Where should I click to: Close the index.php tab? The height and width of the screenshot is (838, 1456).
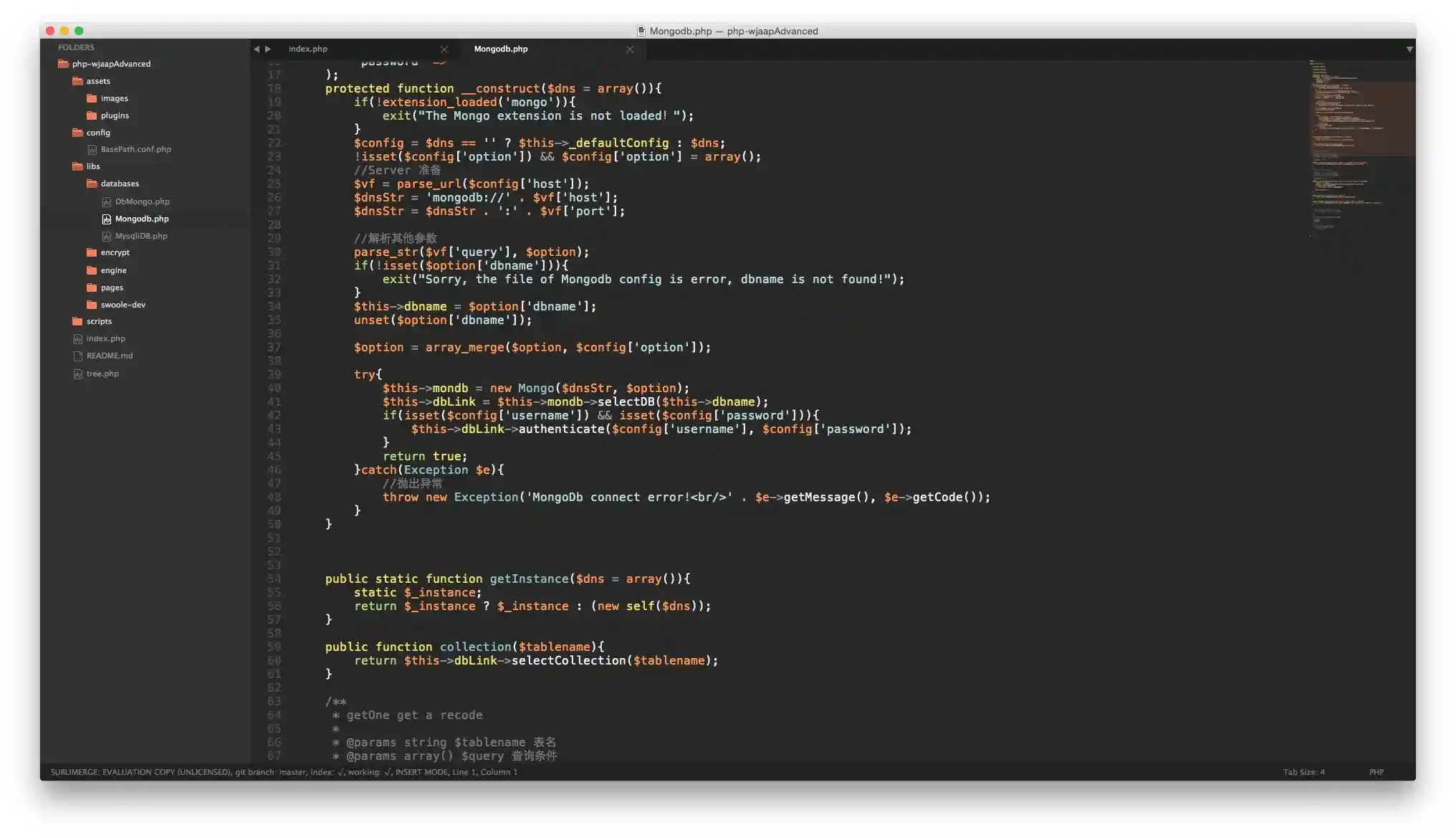click(444, 49)
